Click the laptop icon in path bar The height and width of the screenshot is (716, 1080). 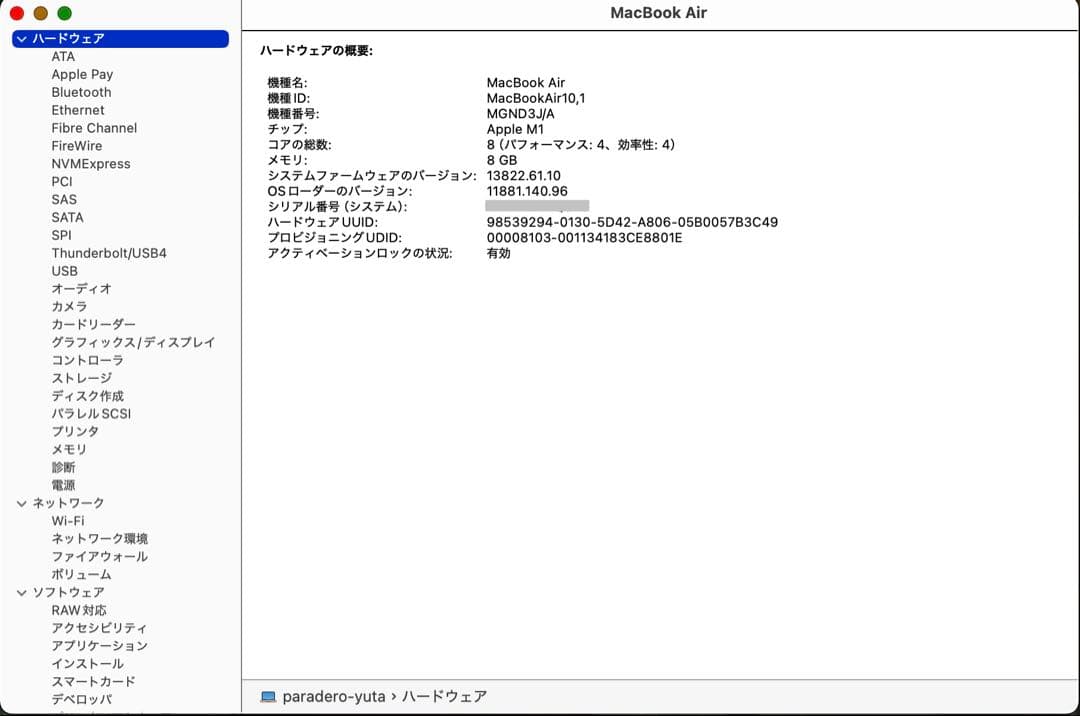268,697
